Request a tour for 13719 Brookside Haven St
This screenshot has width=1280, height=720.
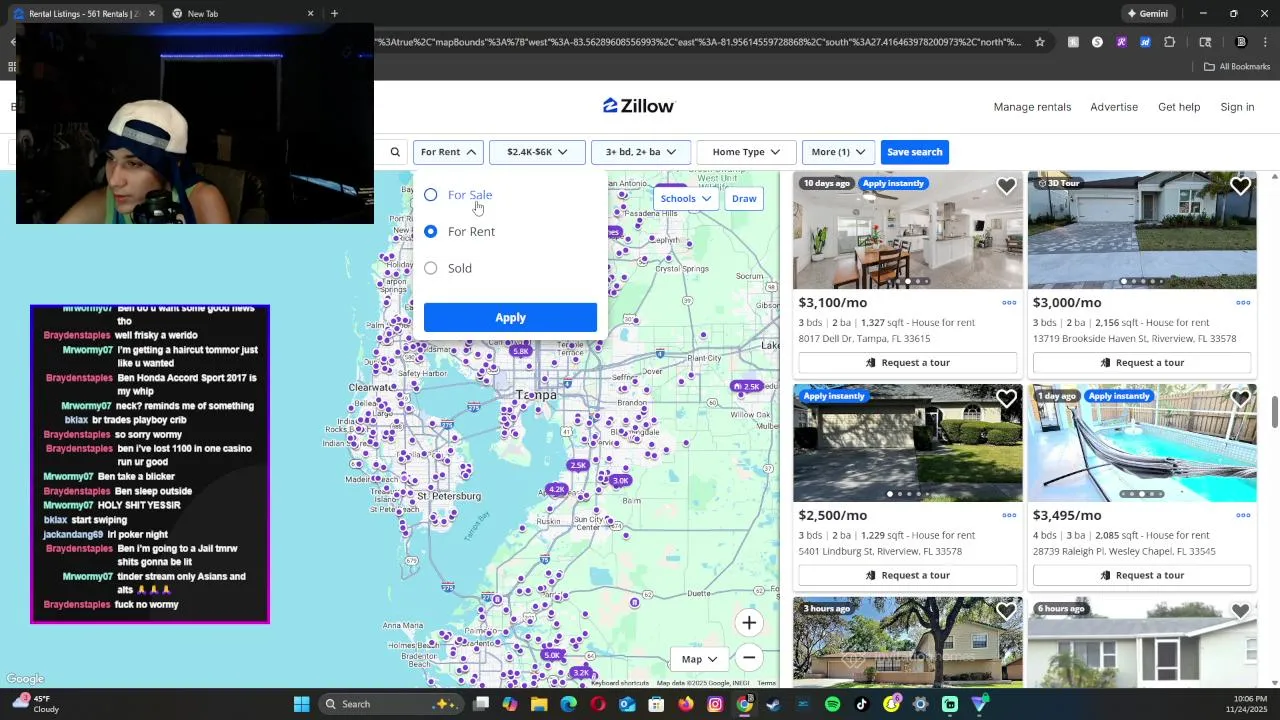pyautogui.click(x=1141, y=363)
